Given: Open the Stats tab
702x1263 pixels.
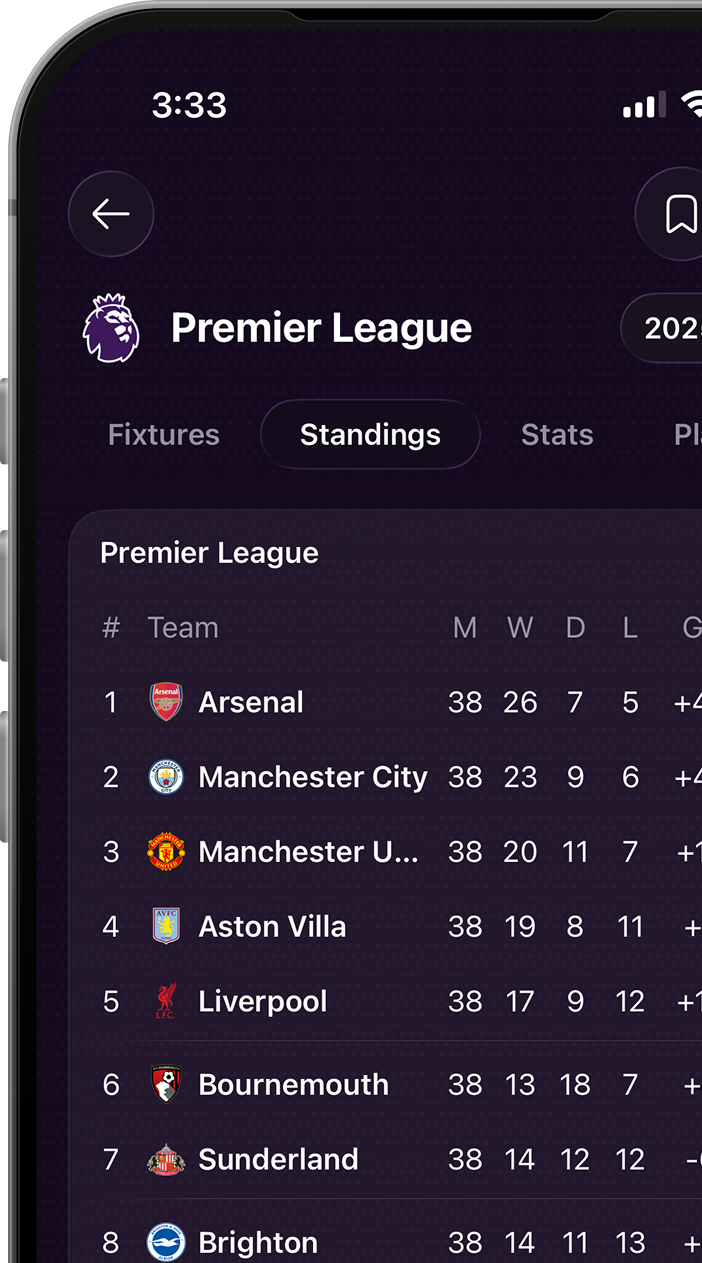Looking at the screenshot, I should 557,435.
